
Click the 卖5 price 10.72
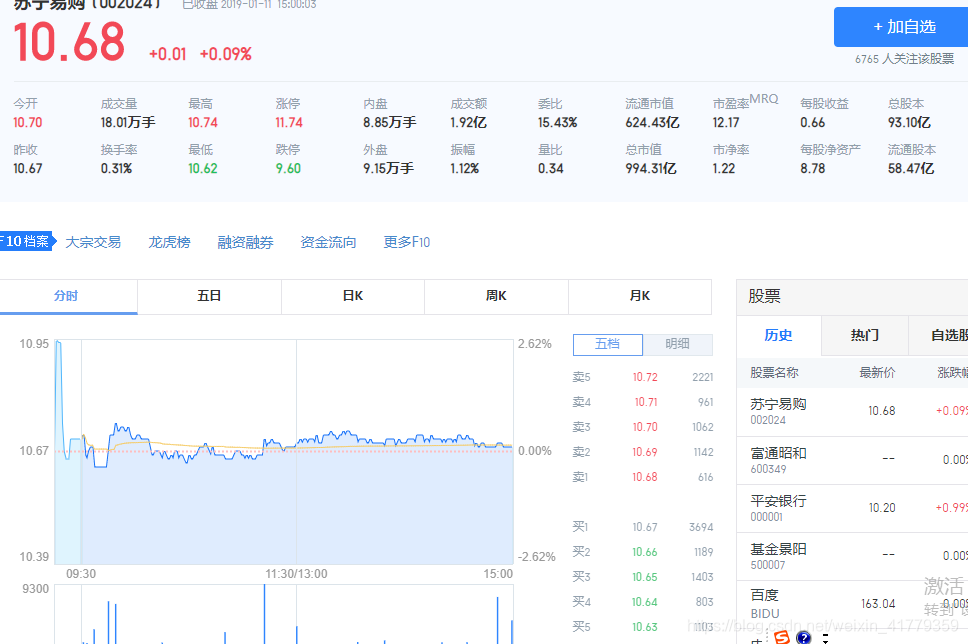pyautogui.click(x=645, y=377)
